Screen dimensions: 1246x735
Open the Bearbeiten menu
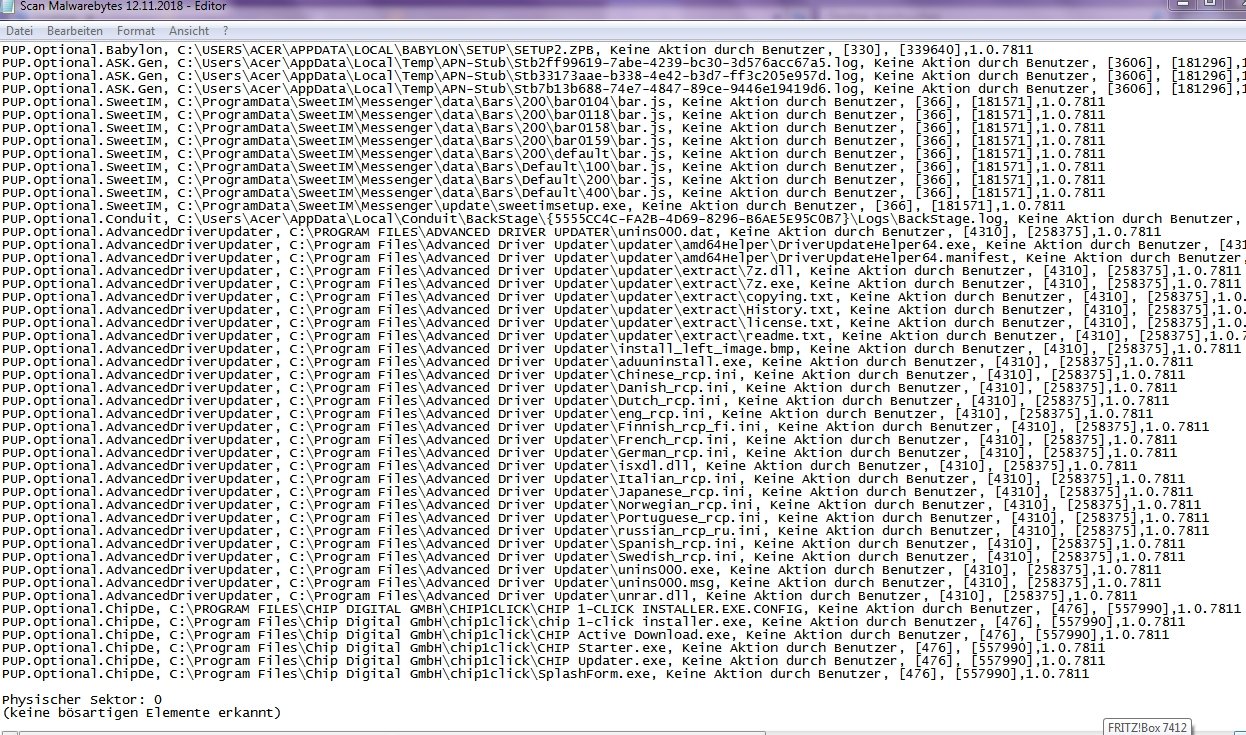[x=74, y=31]
